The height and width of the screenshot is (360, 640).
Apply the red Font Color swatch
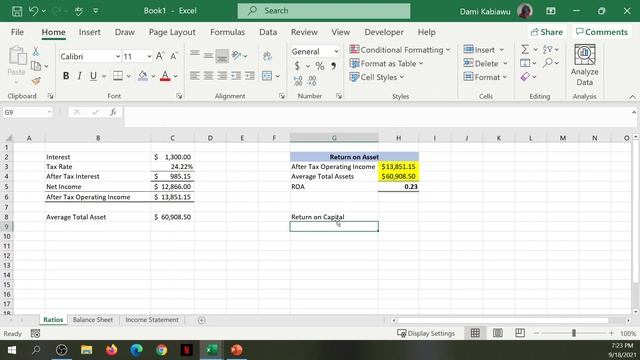(165, 76)
